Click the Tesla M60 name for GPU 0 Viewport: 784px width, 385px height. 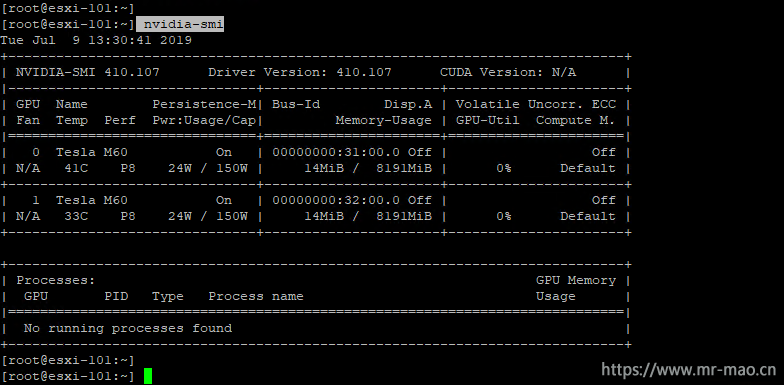tap(92, 152)
